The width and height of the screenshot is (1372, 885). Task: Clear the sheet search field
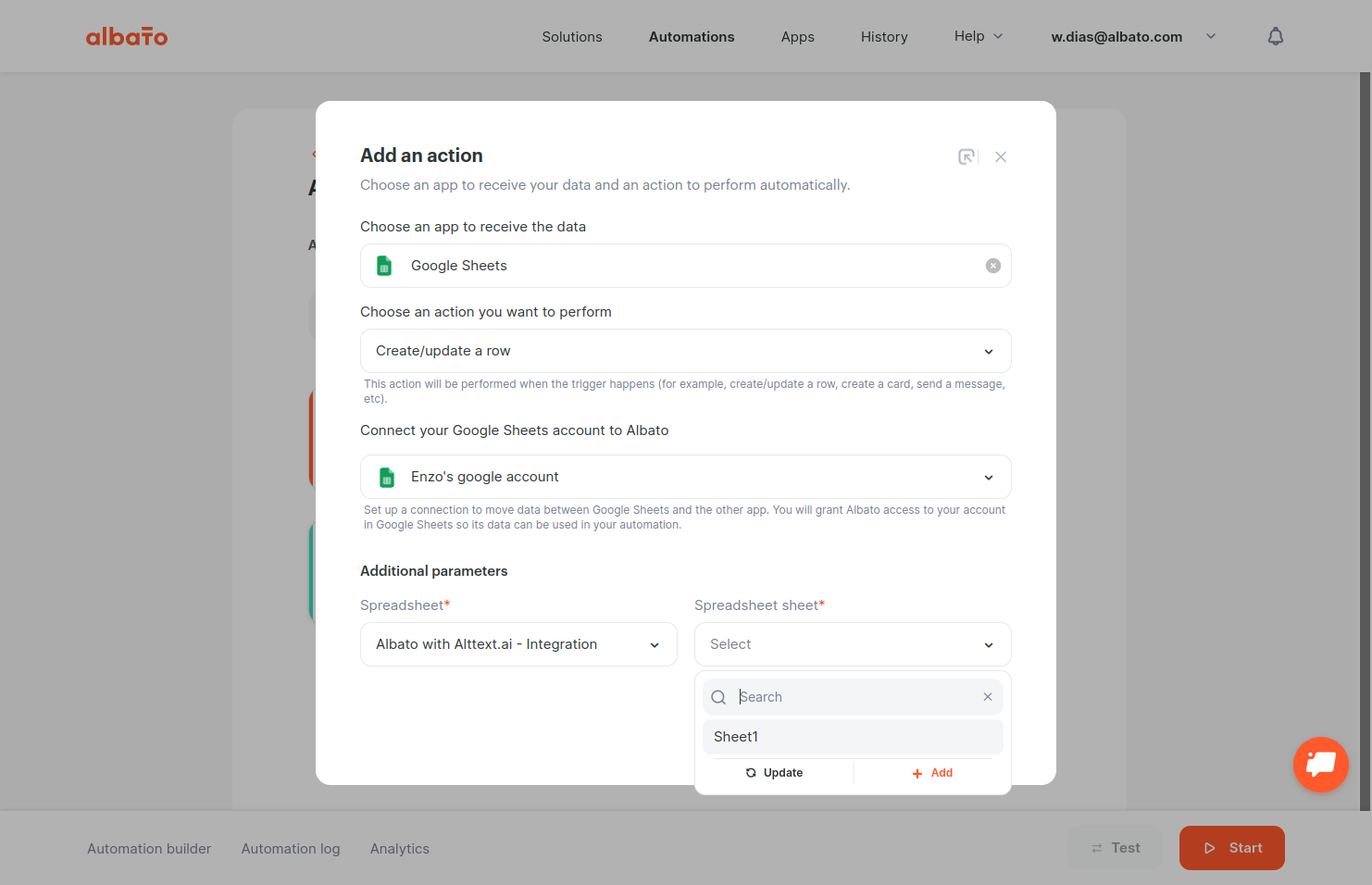tap(988, 697)
